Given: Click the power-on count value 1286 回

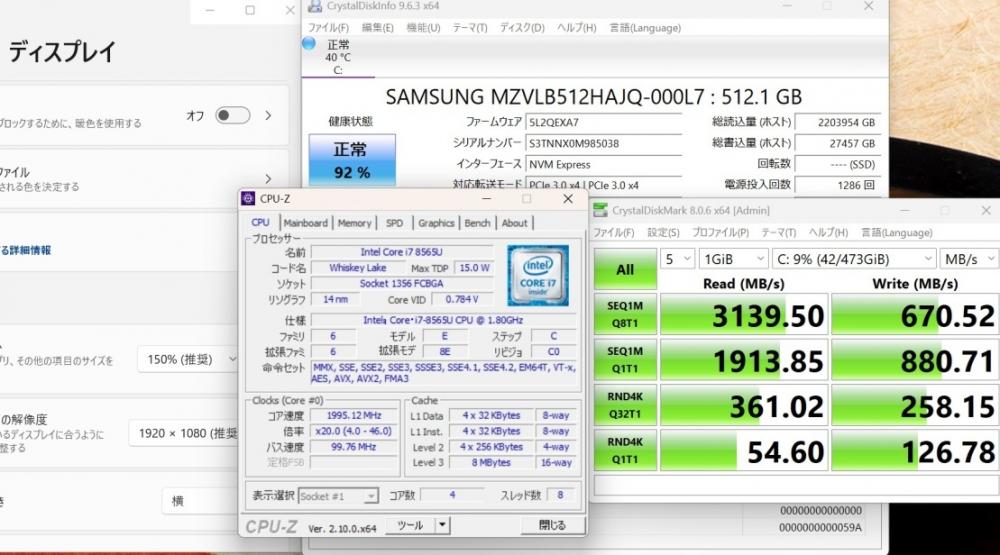Looking at the screenshot, I should (x=837, y=185).
